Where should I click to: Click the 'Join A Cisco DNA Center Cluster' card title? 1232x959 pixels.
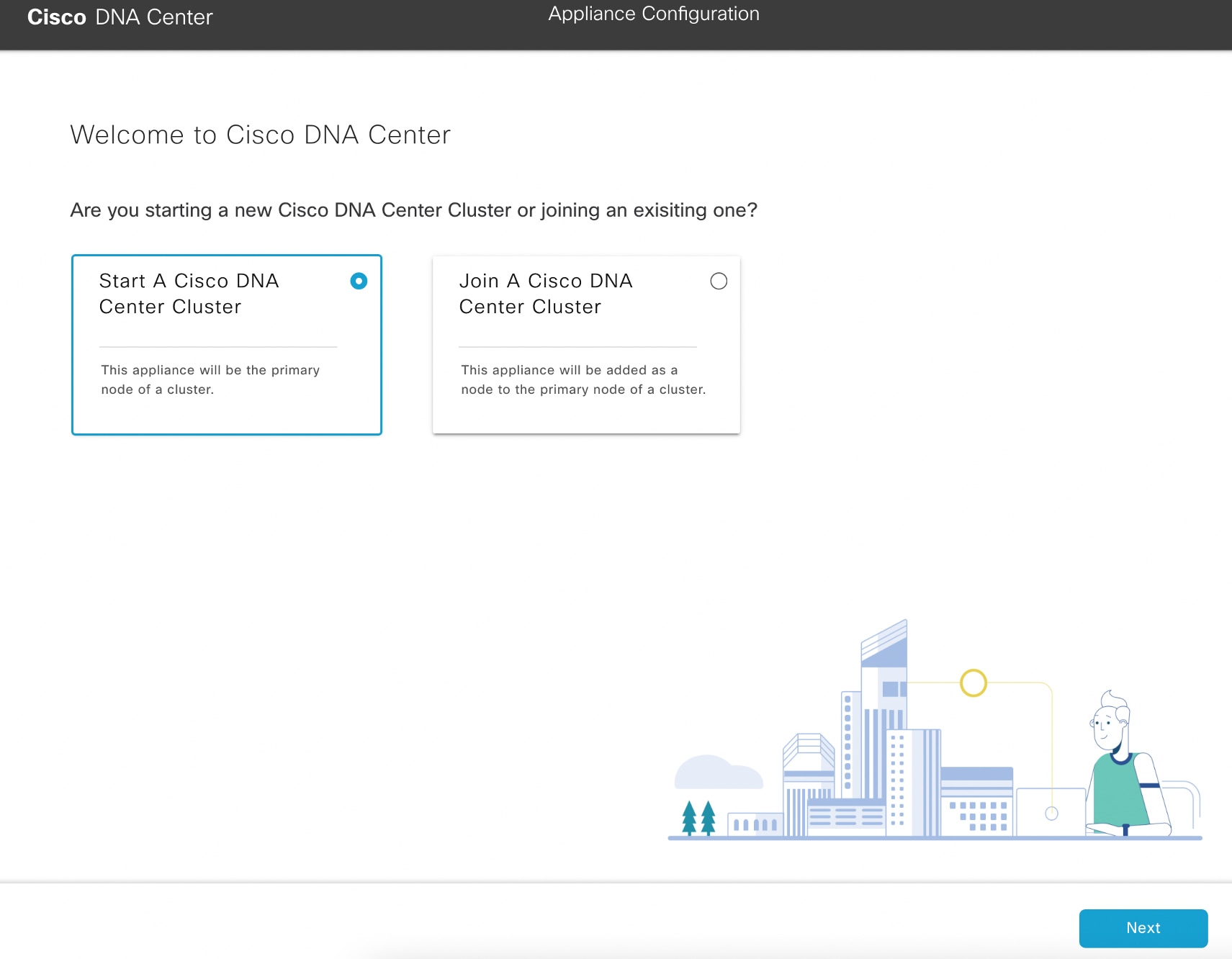pyautogui.click(x=546, y=294)
